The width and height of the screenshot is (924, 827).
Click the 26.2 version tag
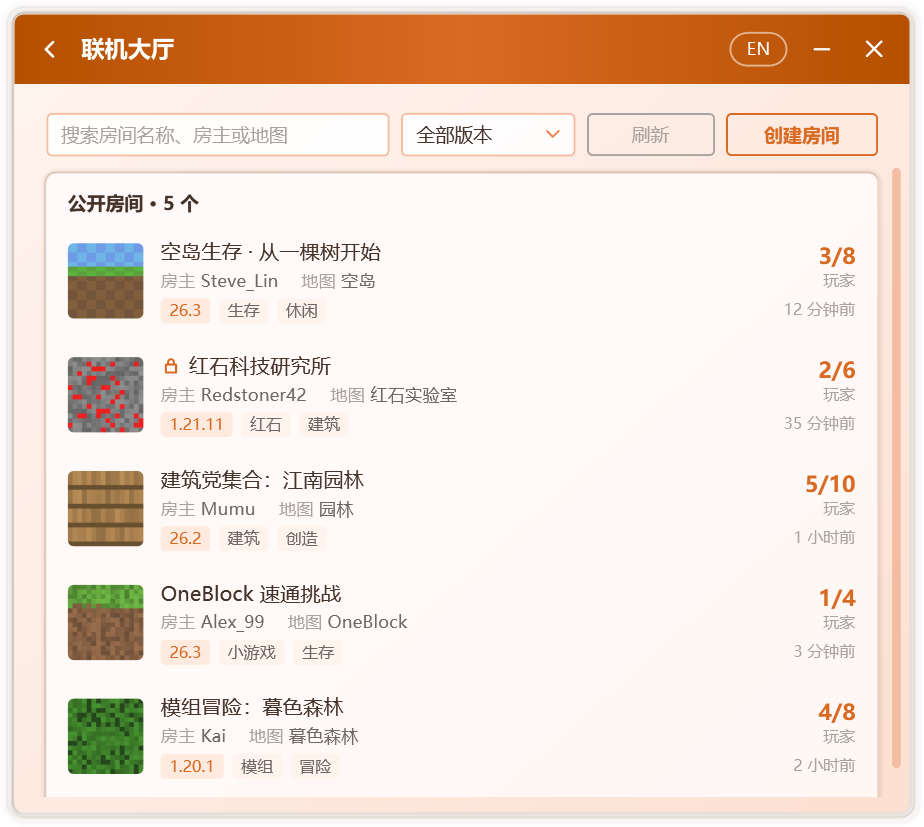pyautogui.click(x=185, y=538)
